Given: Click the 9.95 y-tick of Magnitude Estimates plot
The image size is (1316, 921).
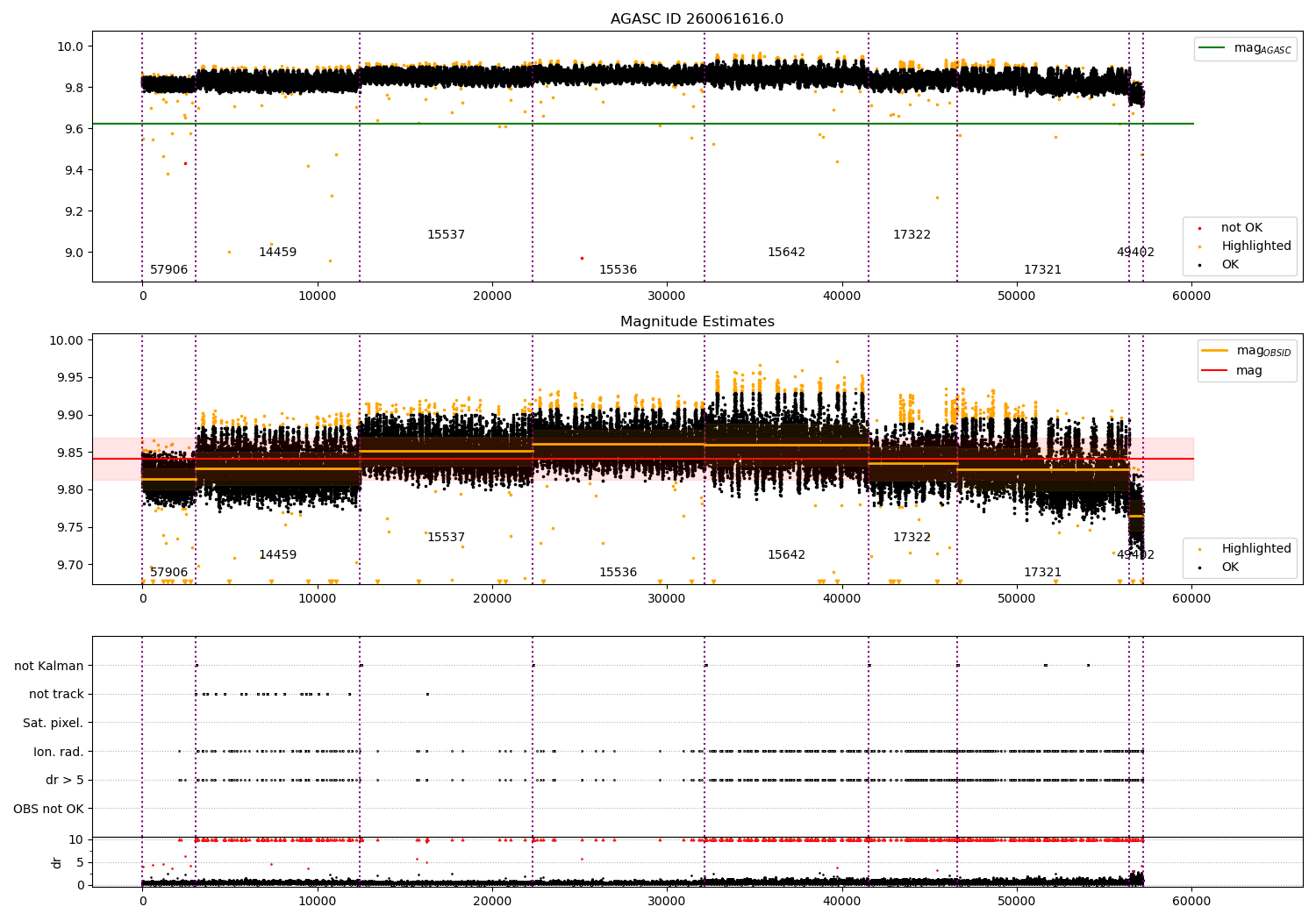Looking at the screenshot, I should point(70,378).
